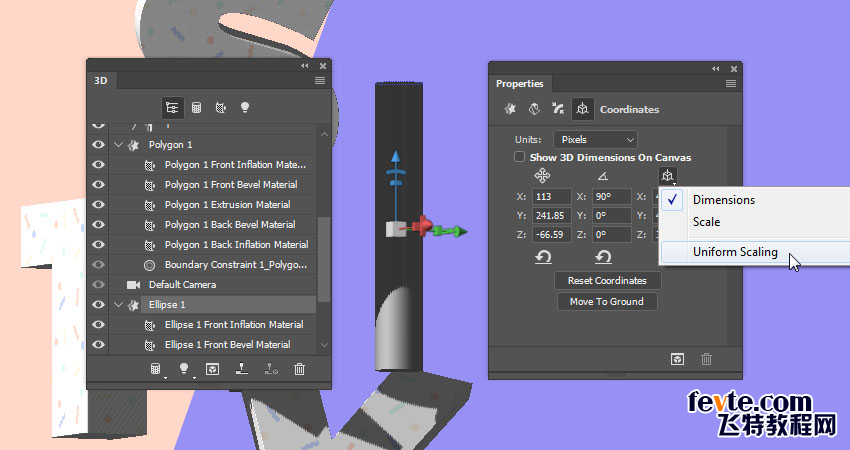Image resolution: width=850 pixels, height=450 pixels.
Task: Toggle eye for Polygon 1 Back Inflation Material
Action: point(98,245)
